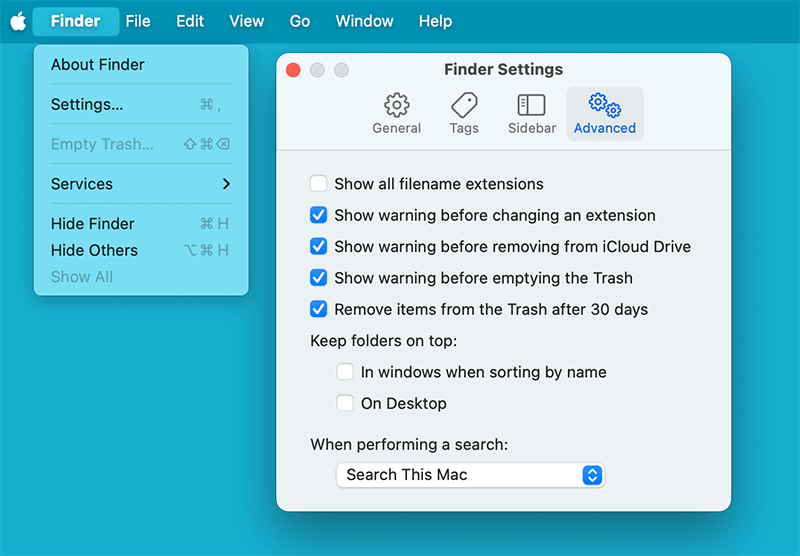
Task: Uncheck Remove items from Trash after 30 days
Action: pos(318,309)
